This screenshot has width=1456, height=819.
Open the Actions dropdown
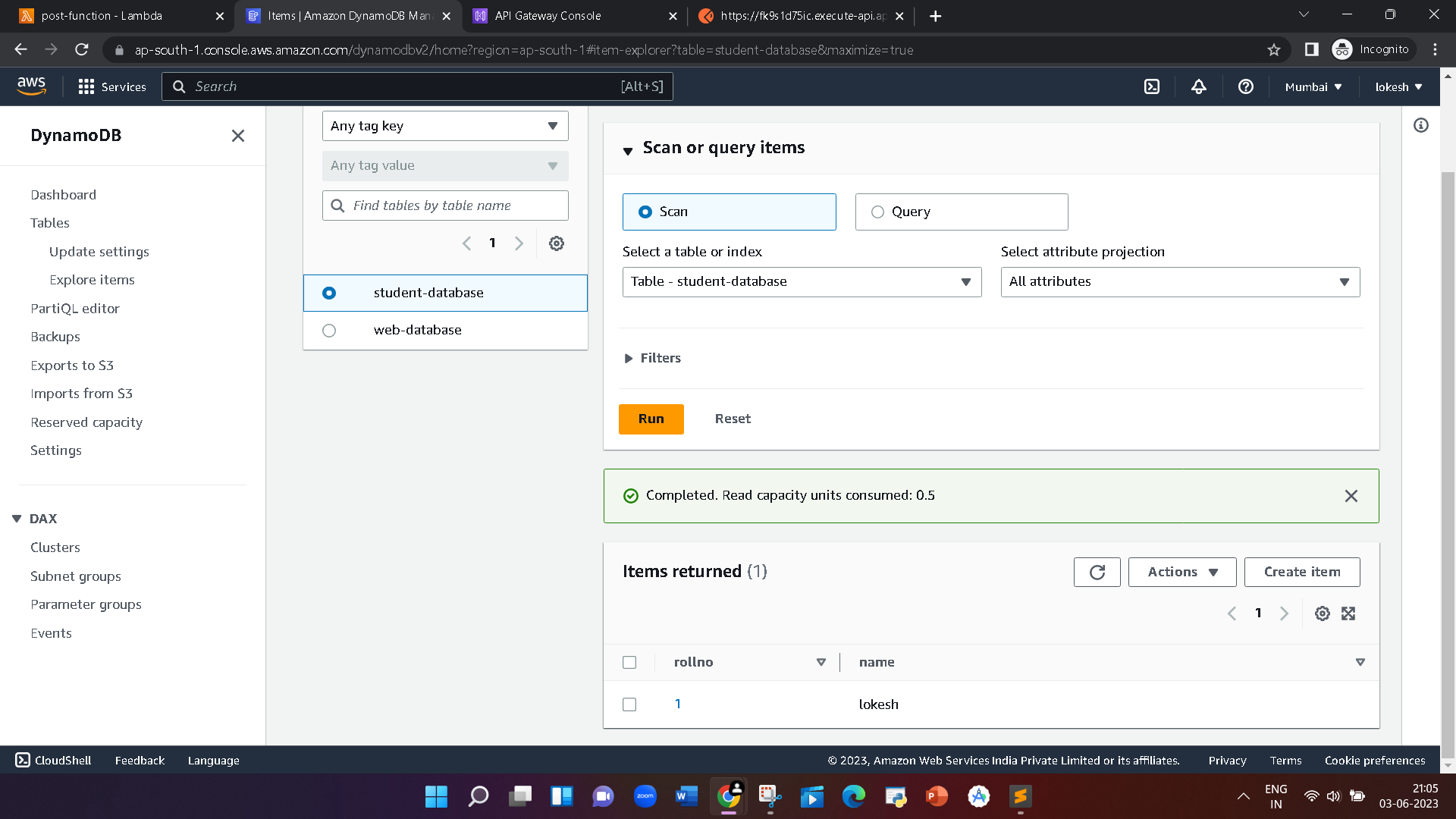coord(1181,572)
